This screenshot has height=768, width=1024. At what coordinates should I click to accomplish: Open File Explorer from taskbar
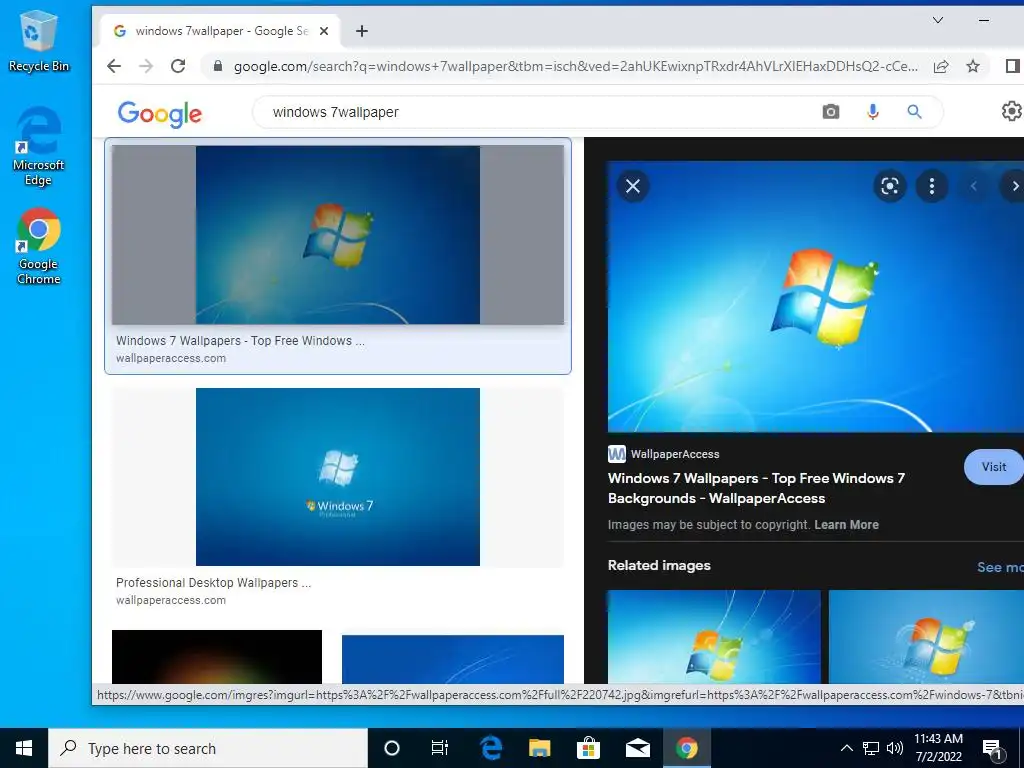pyautogui.click(x=539, y=748)
